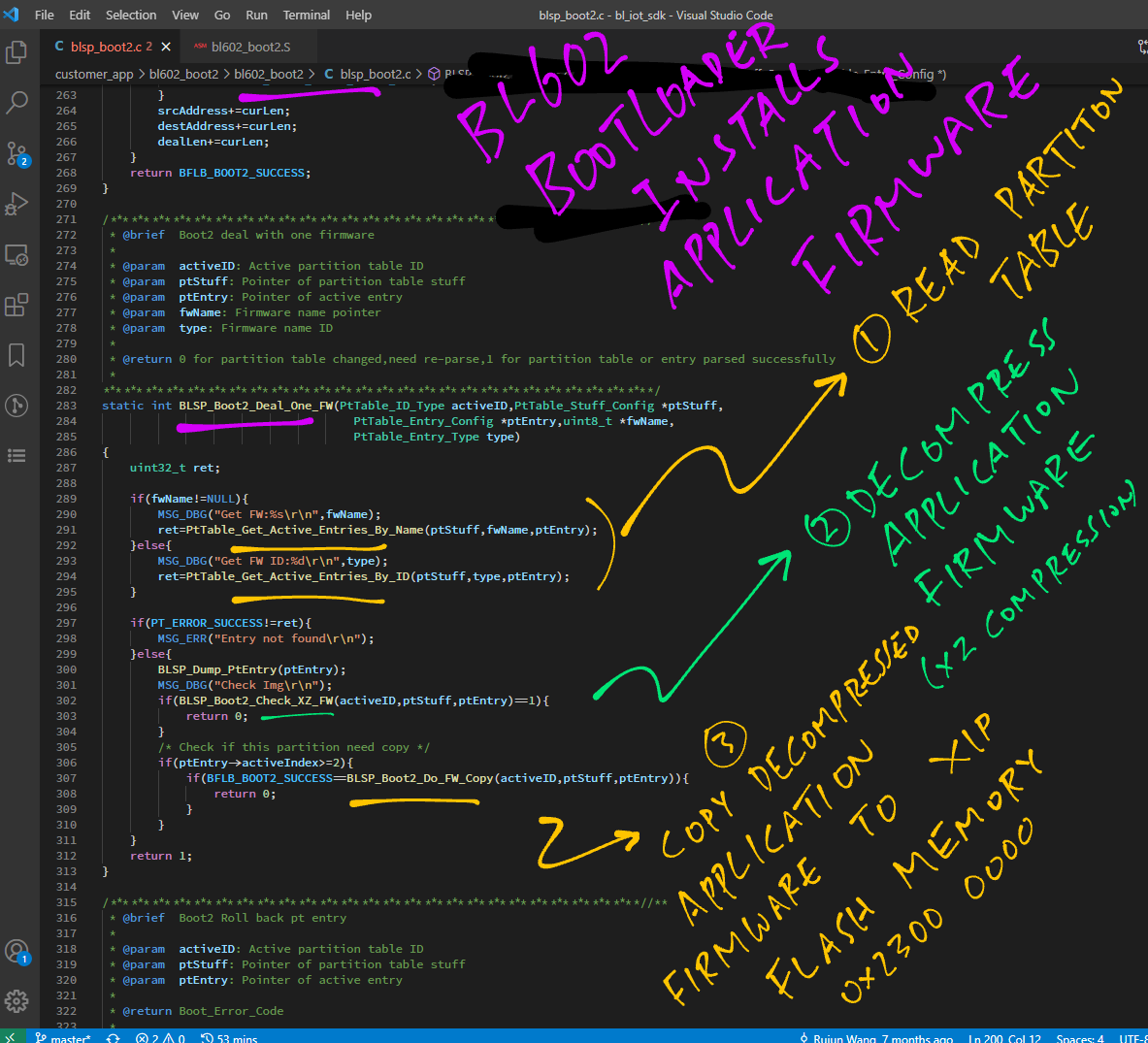Close the blsp_boot2.c editor tab
This screenshot has width=1148, height=1043.
pyautogui.click(x=166, y=47)
